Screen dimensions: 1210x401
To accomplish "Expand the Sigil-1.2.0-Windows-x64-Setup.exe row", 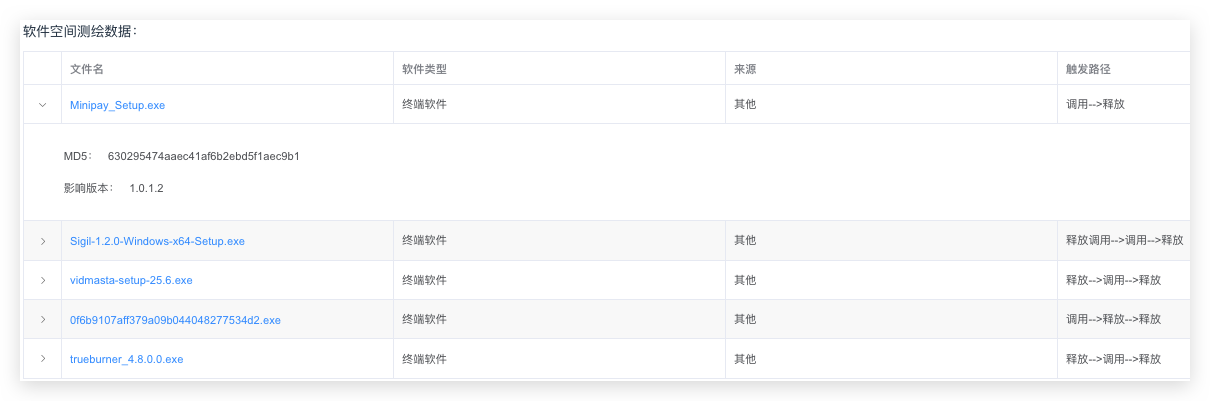I will click(42, 241).
